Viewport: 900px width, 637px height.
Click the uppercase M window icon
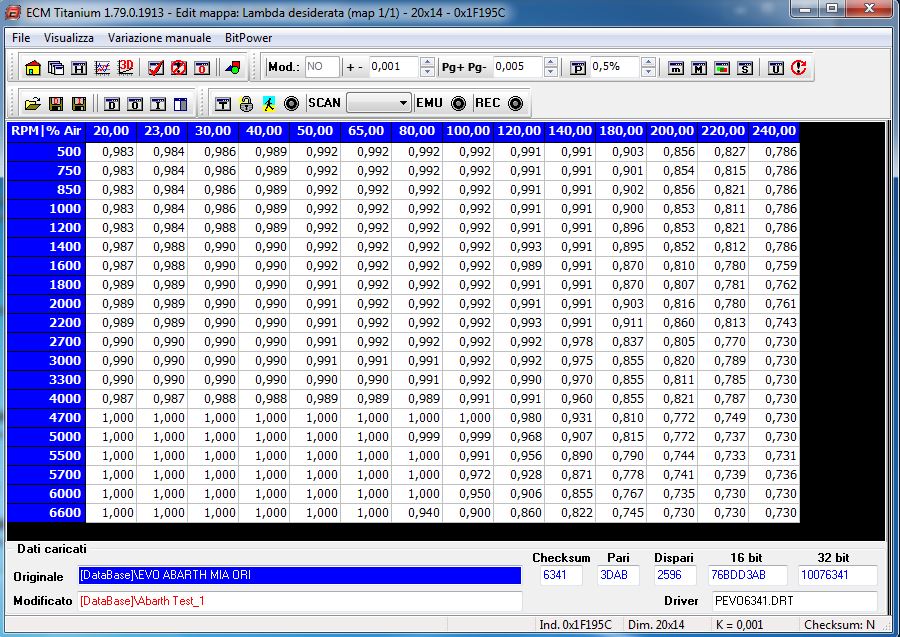[699, 68]
